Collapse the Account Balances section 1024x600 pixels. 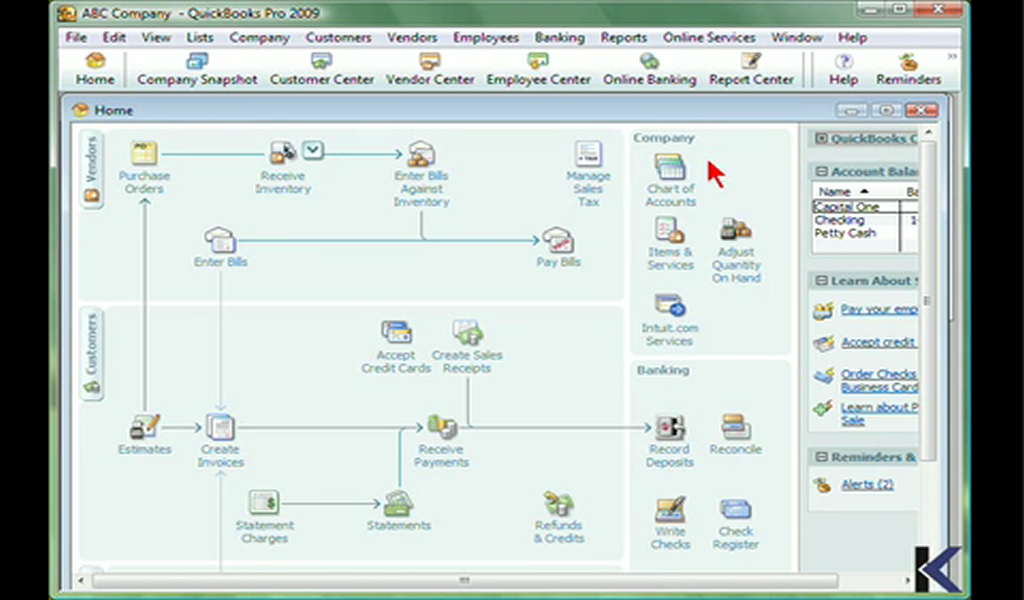point(822,172)
